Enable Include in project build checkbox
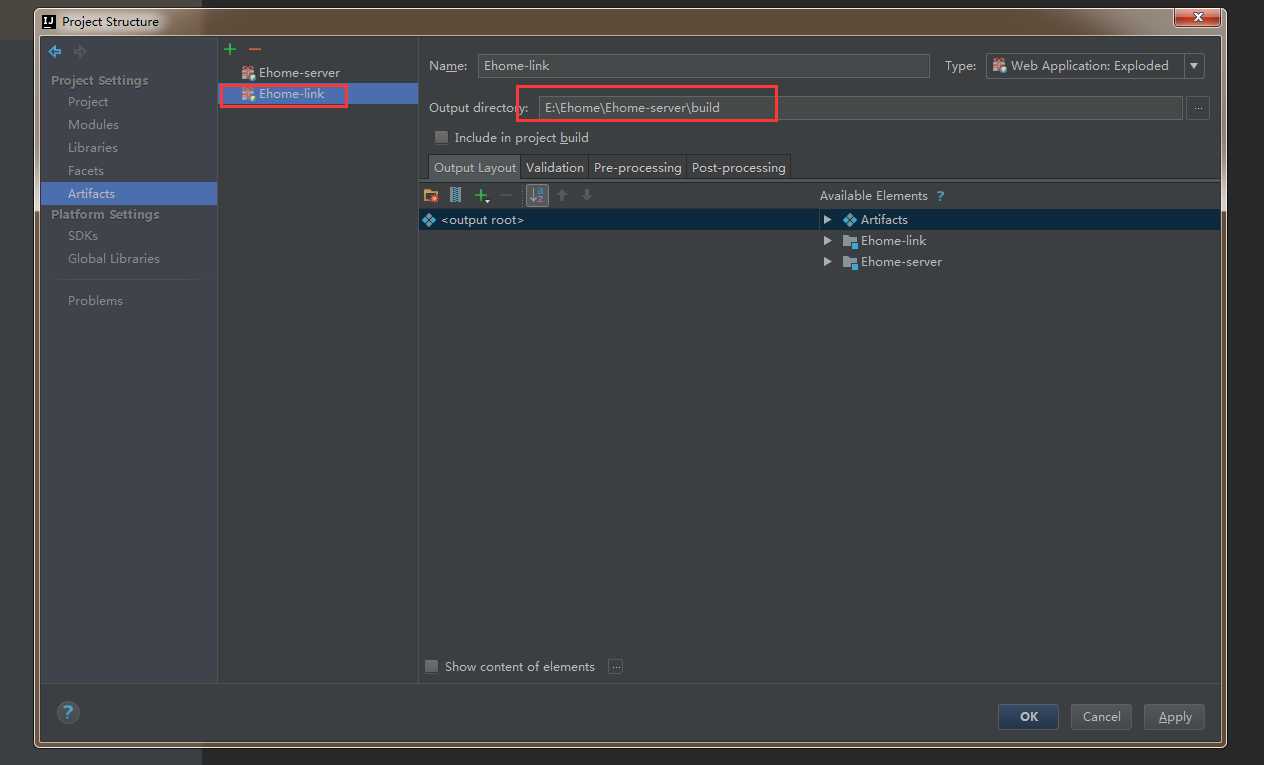Screen dimensions: 1264x765 441,137
